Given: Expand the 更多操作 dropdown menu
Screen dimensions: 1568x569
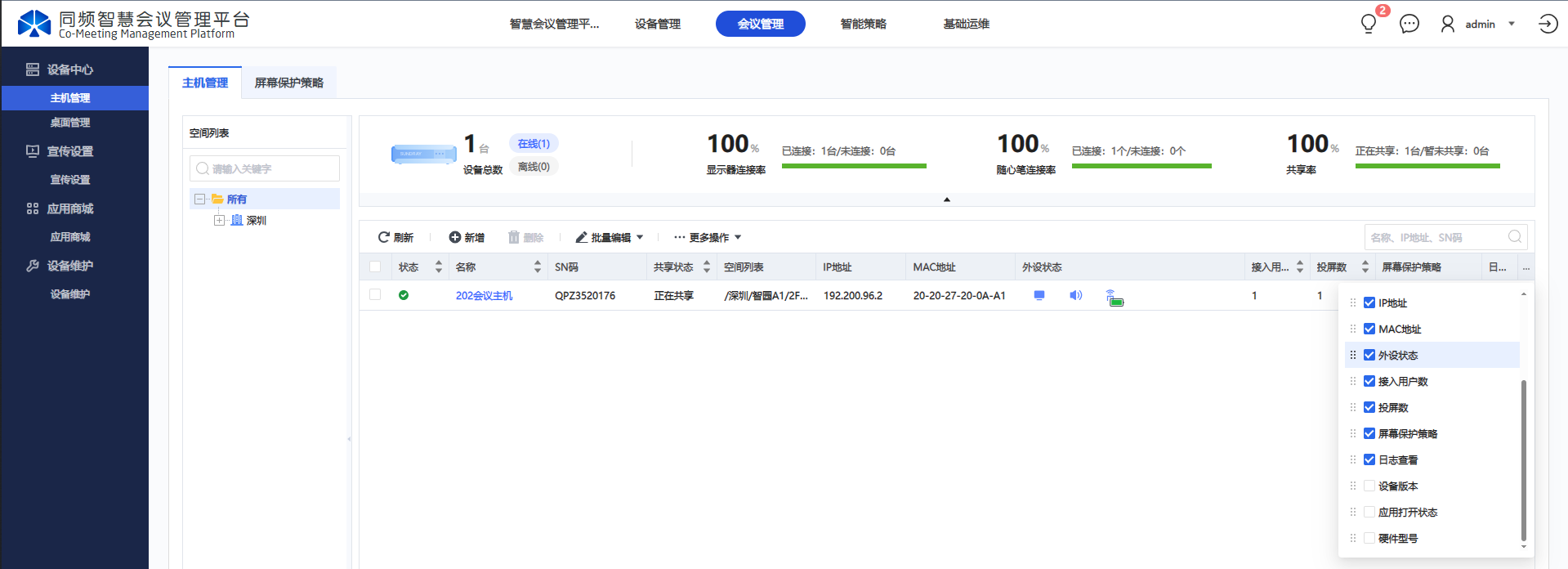Looking at the screenshot, I should (x=708, y=237).
